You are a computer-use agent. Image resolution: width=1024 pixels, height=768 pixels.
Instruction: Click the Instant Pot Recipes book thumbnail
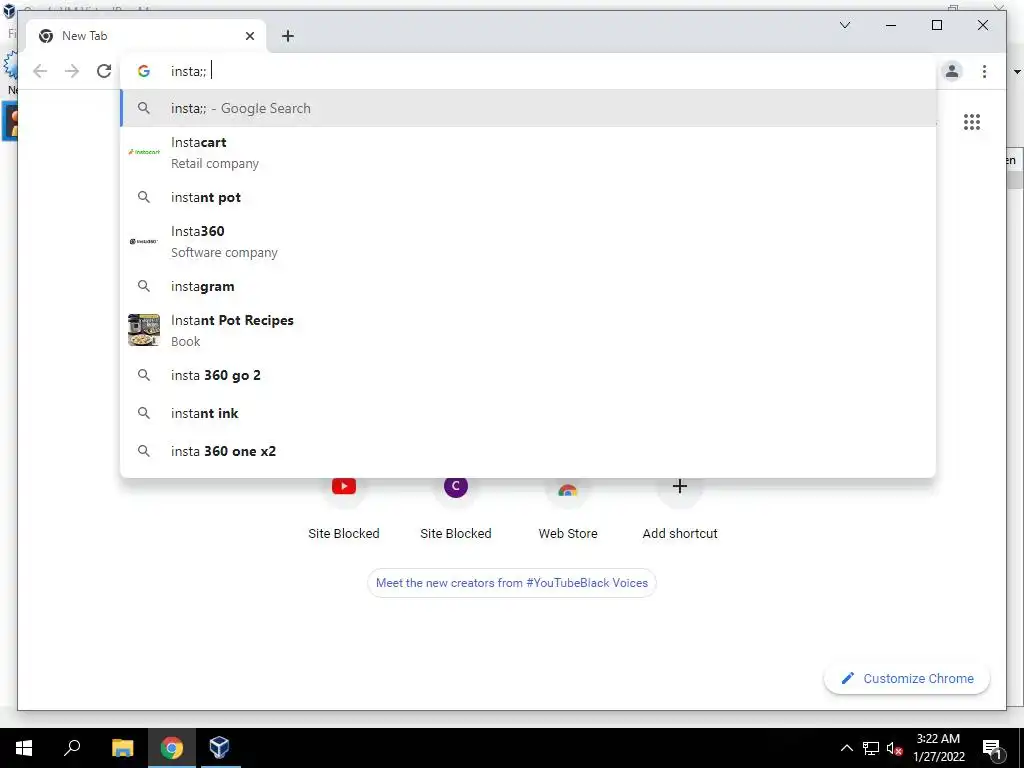(144, 330)
